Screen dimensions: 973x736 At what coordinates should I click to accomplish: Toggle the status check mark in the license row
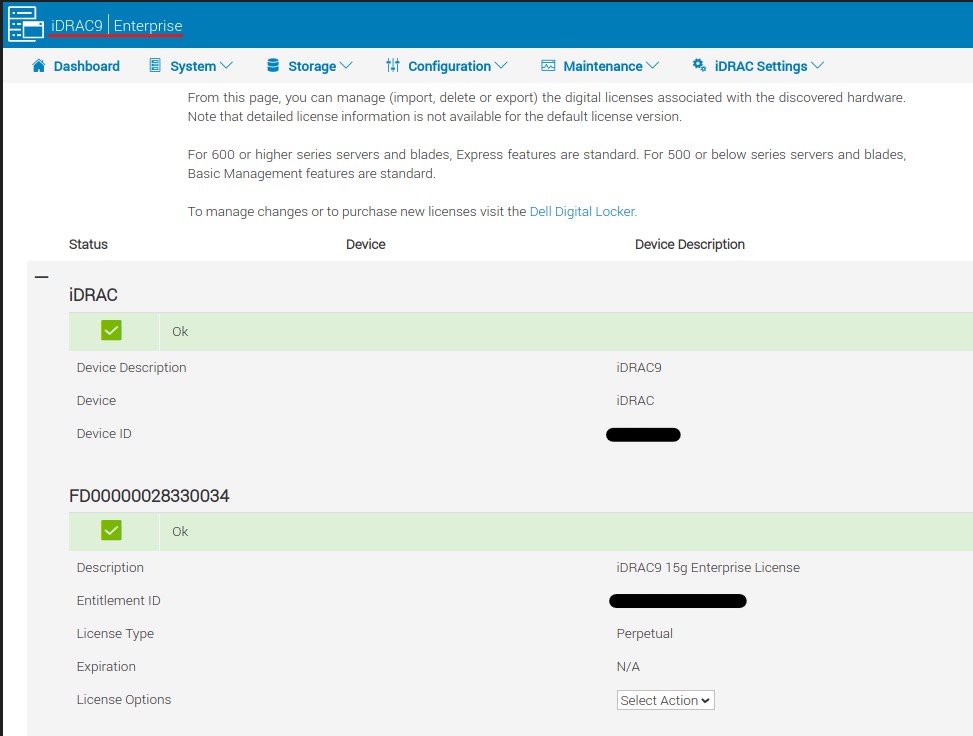[x=111, y=531]
